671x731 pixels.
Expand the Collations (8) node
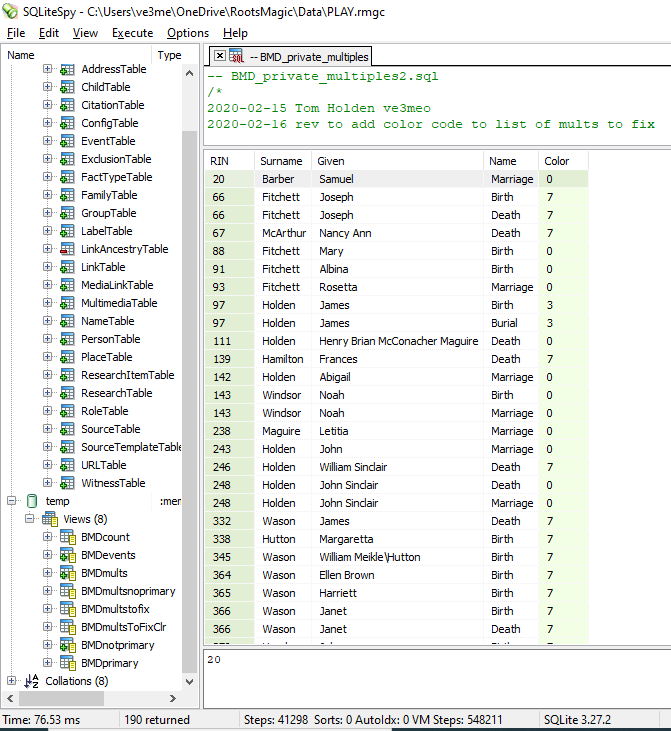click(x=12, y=681)
